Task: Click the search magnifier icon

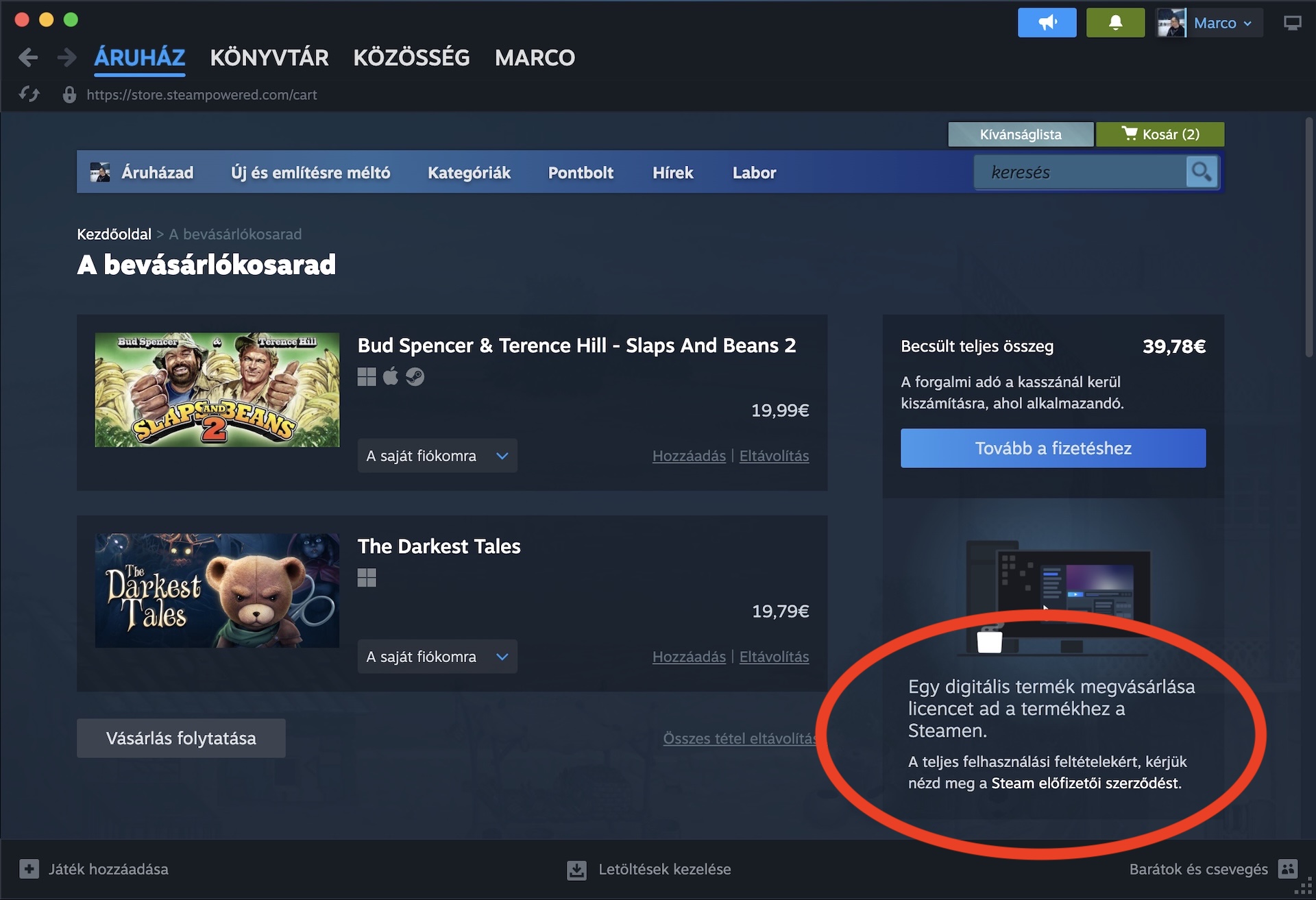Action: pyautogui.click(x=1201, y=171)
